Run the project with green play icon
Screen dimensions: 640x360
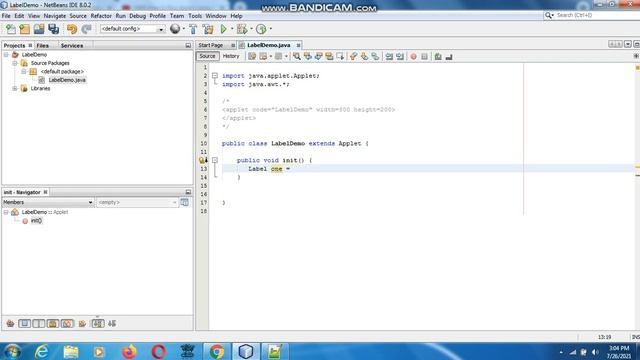(223, 29)
